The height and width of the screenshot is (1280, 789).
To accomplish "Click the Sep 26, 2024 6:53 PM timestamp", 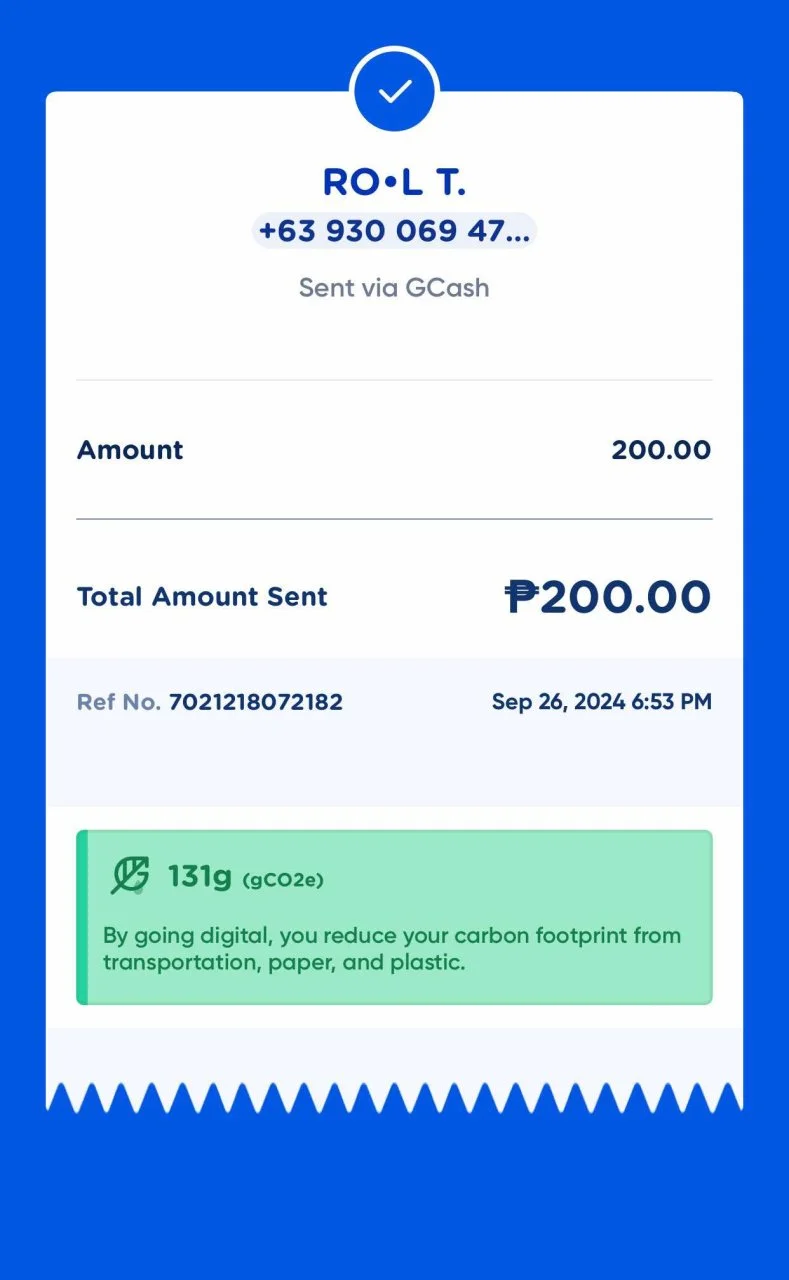I will coord(602,702).
